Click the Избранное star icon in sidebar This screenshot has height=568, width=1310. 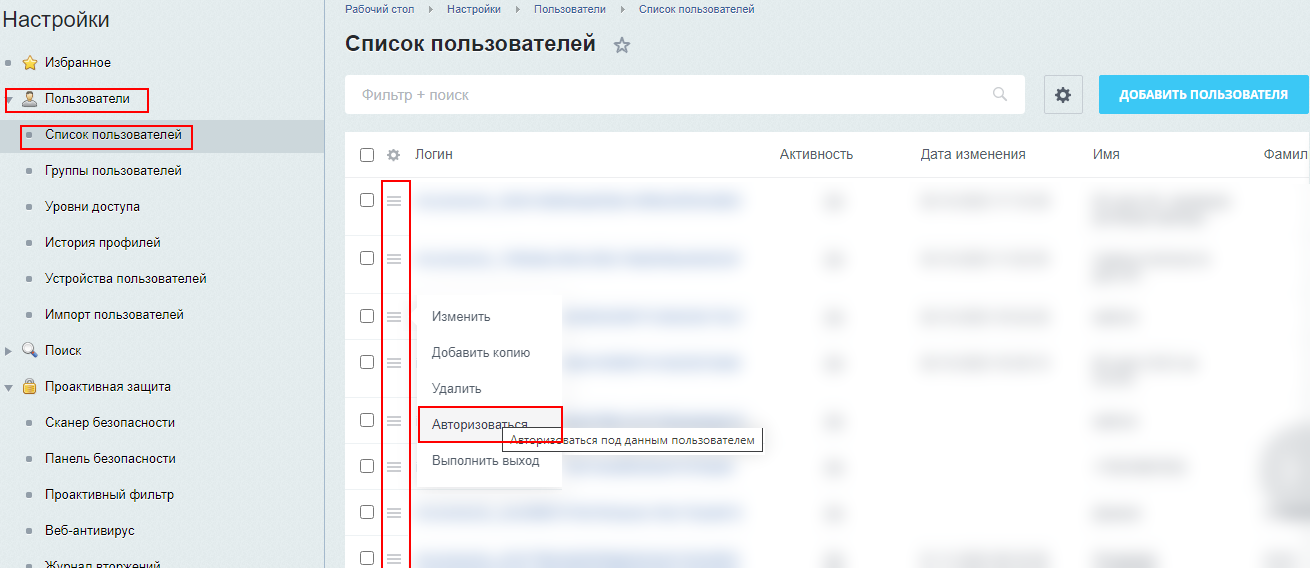(x=30, y=63)
